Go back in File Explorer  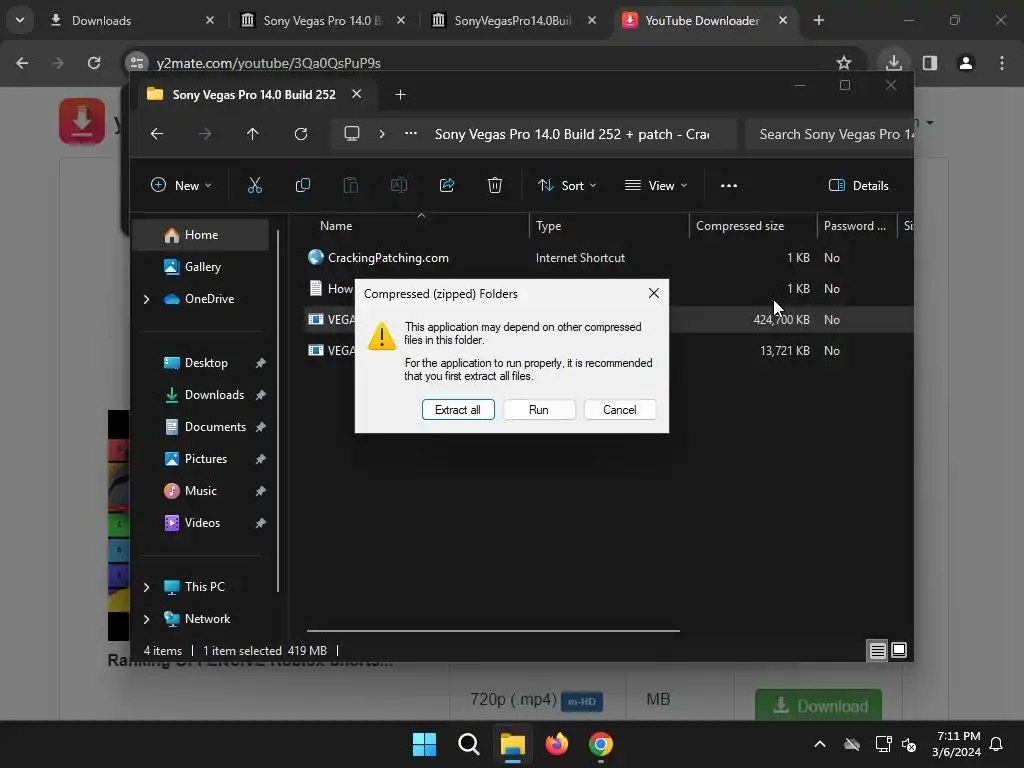pyautogui.click(x=157, y=134)
